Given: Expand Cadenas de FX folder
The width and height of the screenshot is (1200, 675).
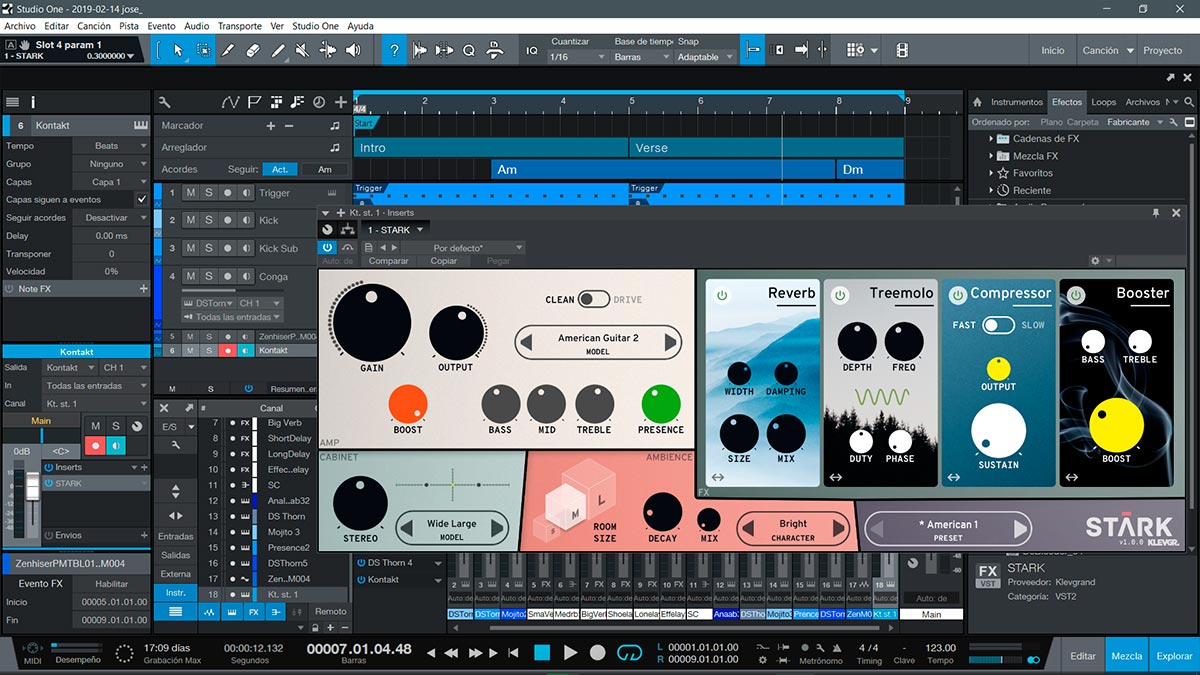Looking at the screenshot, I should (991, 139).
